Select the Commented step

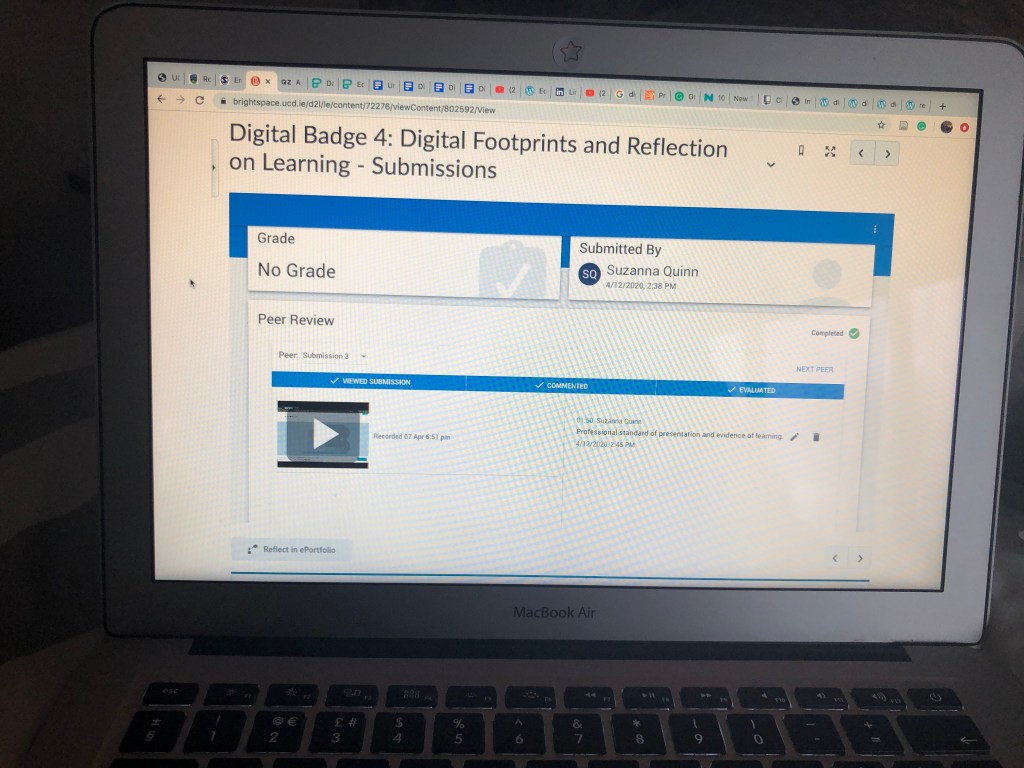pos(561,385)
